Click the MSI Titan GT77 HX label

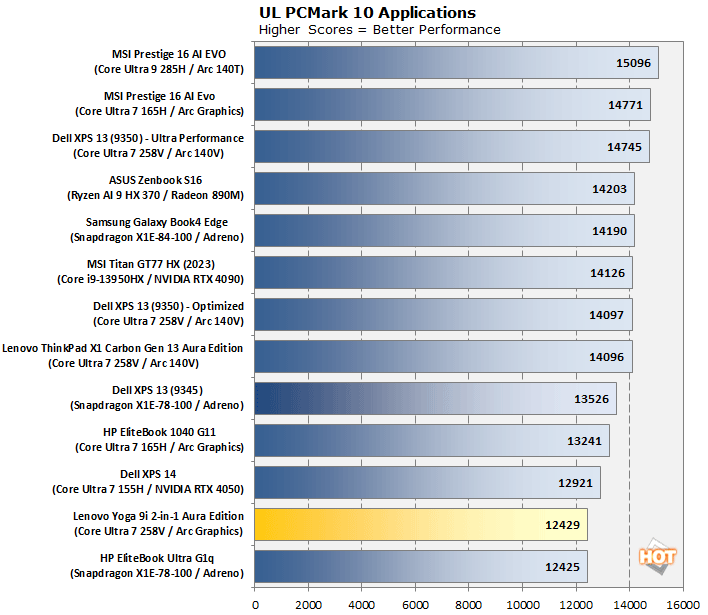coord(163,272)
